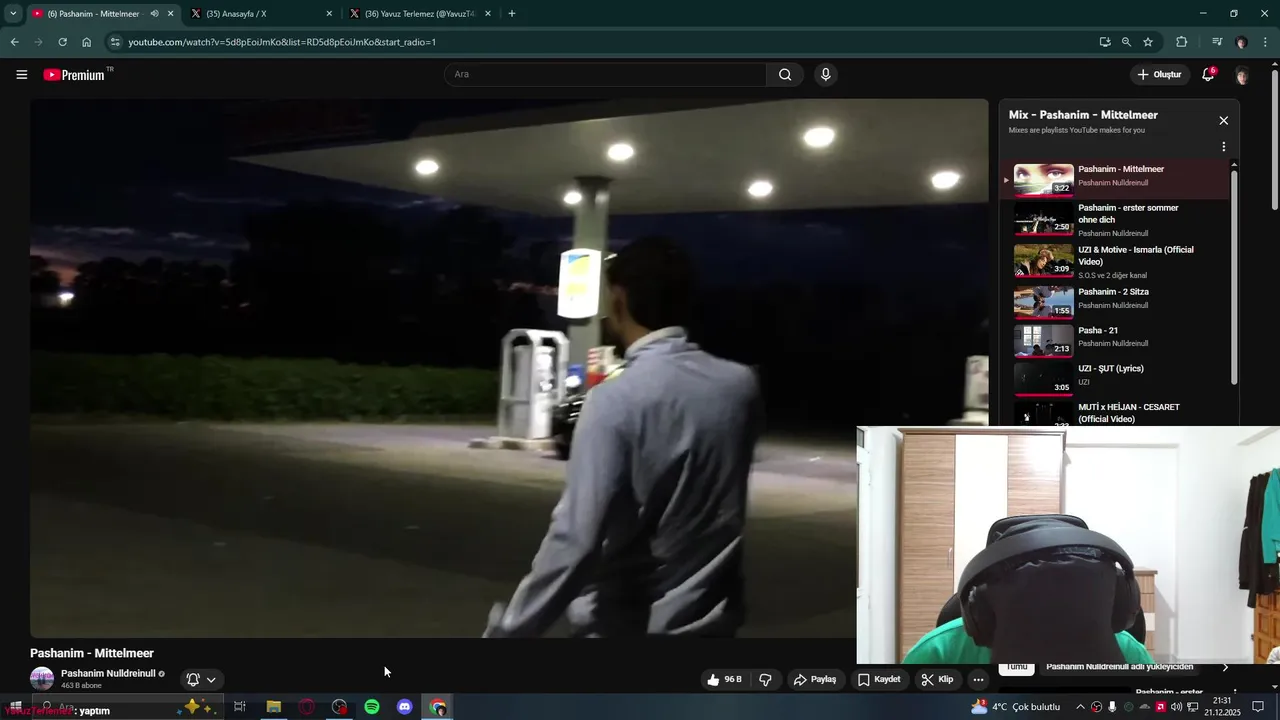This screenshot has width=1280, height=720.
Task: Play 'Pasha - 21' from mix
Action: (x=1115, y=340)
